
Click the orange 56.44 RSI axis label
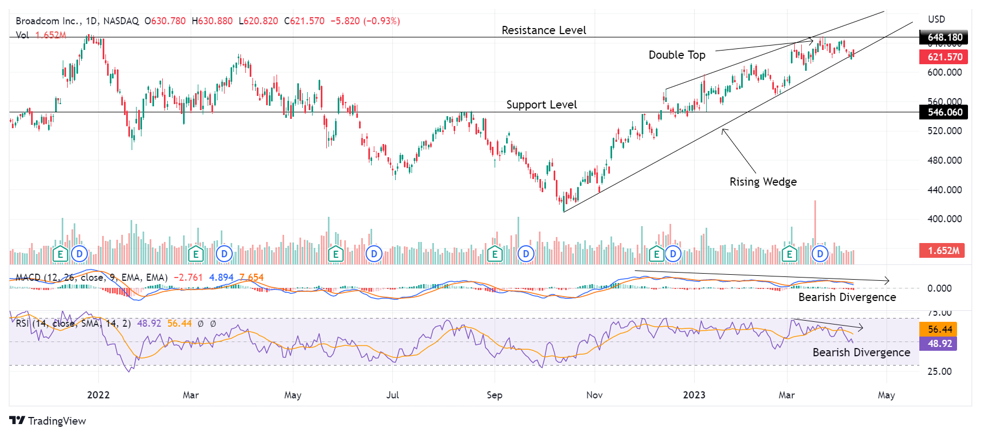point(940,329)
